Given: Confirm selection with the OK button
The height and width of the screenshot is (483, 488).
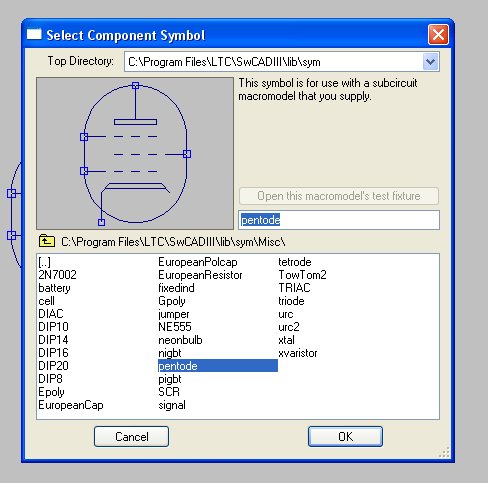Looking at the screenshot, I should (x=345, y=436).
